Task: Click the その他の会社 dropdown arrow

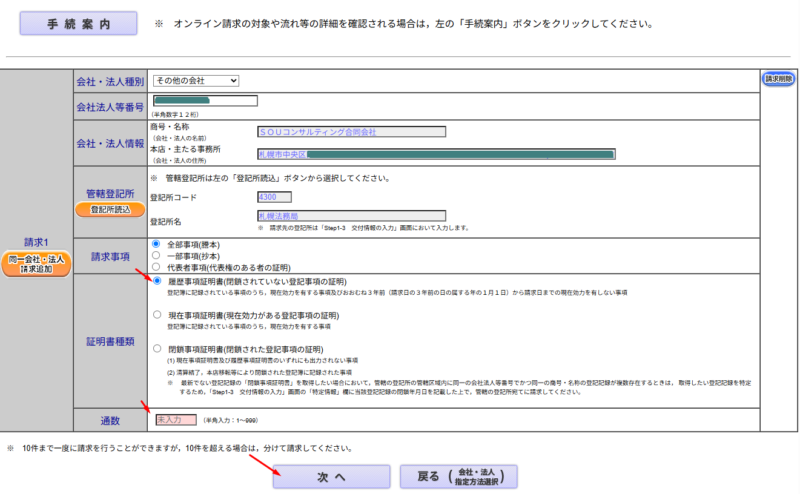Action: 232,80
